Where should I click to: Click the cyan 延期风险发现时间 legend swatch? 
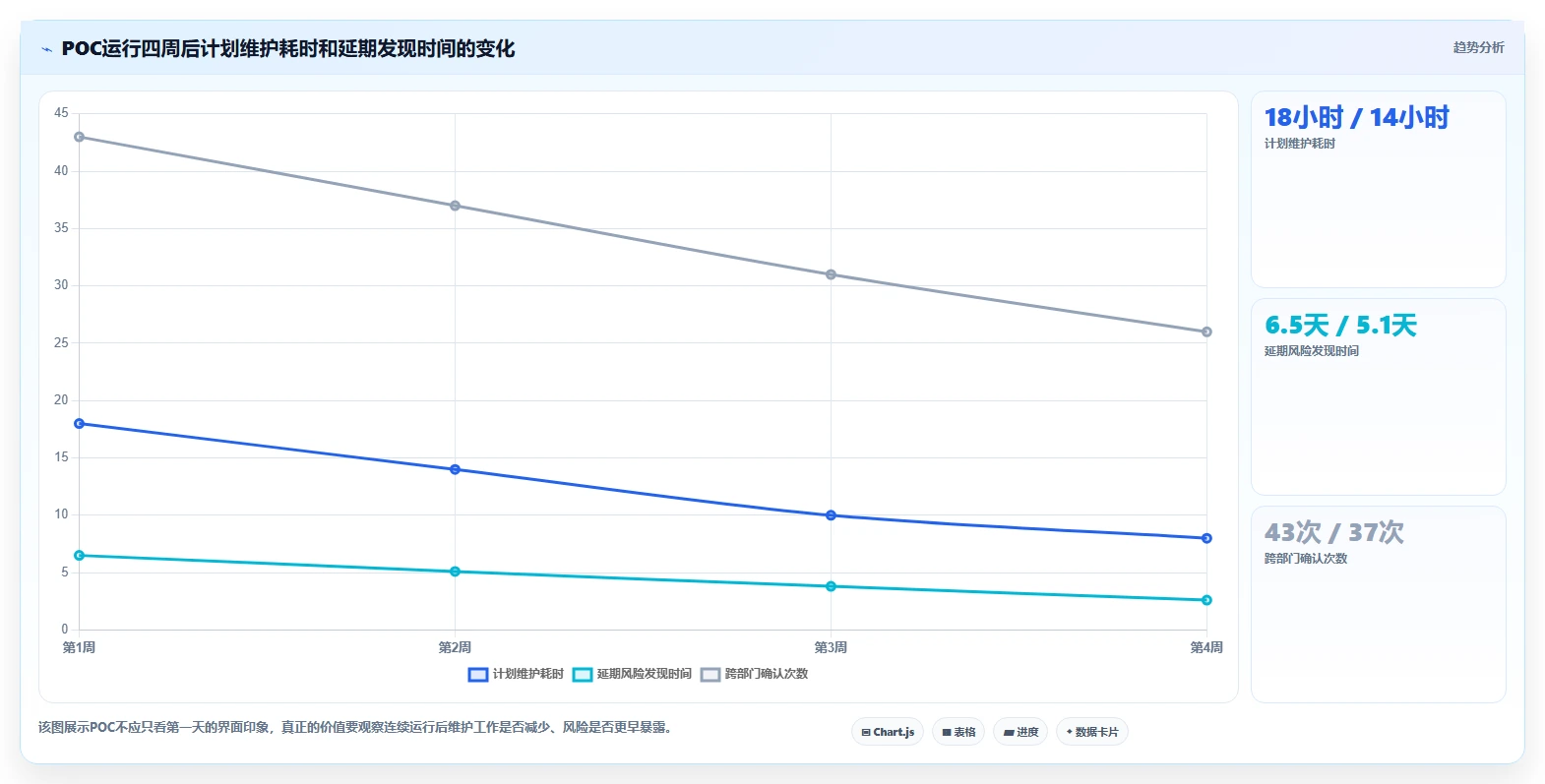click(583, 674)
